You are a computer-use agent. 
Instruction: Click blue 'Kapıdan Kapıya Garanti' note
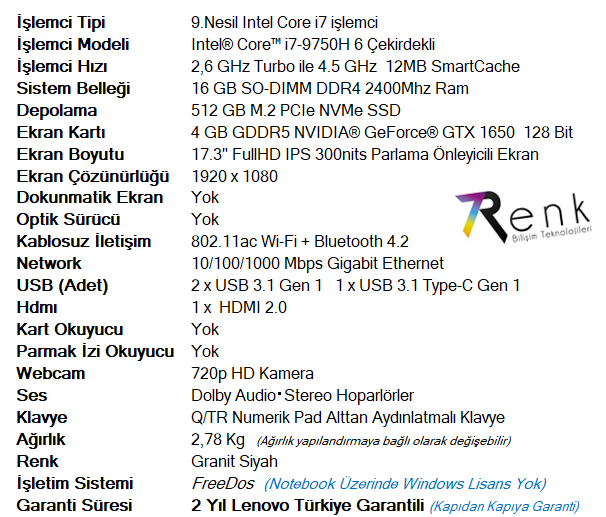pos(504,507)
